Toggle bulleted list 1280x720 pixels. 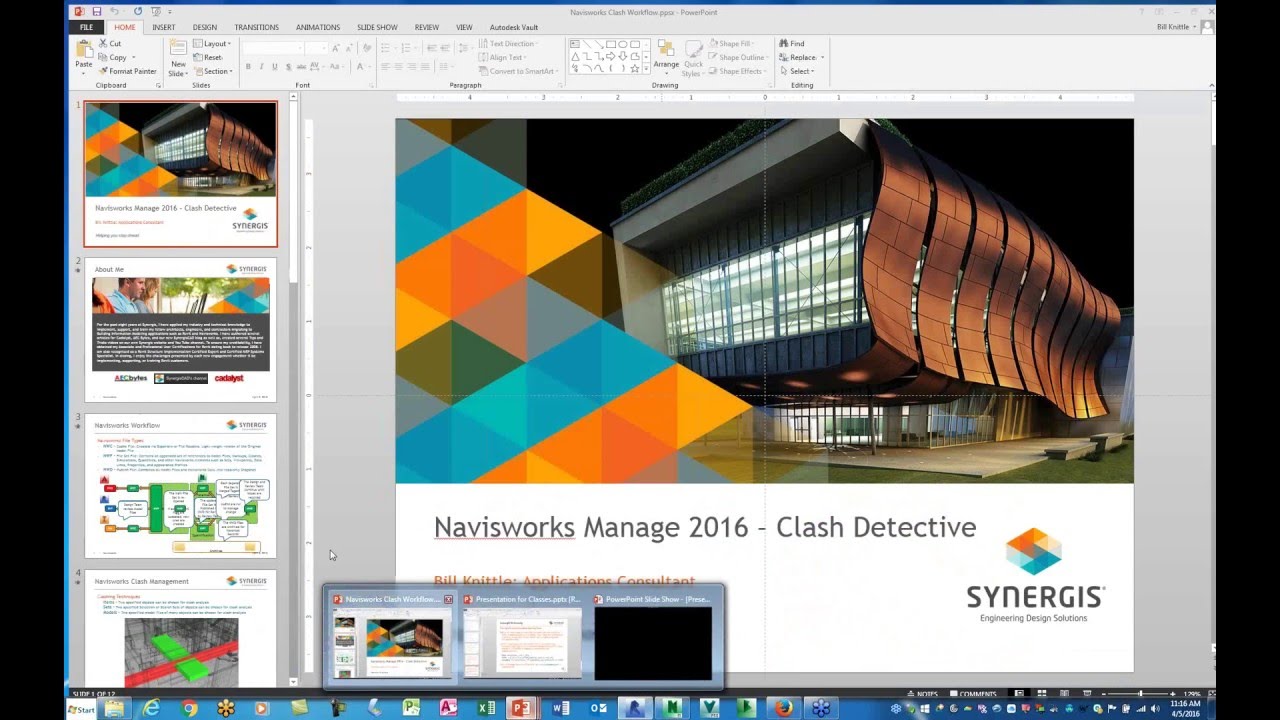tap(388, 48)
